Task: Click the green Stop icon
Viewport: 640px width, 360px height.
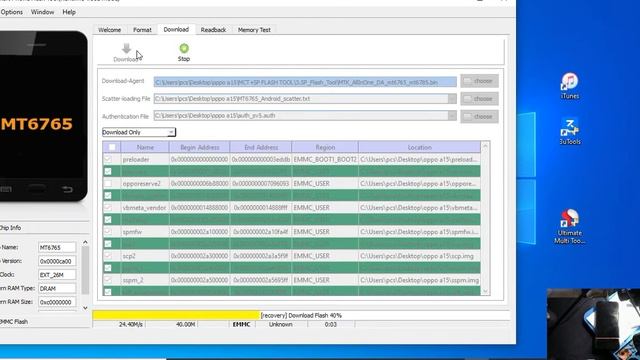Action: point(184,48)
